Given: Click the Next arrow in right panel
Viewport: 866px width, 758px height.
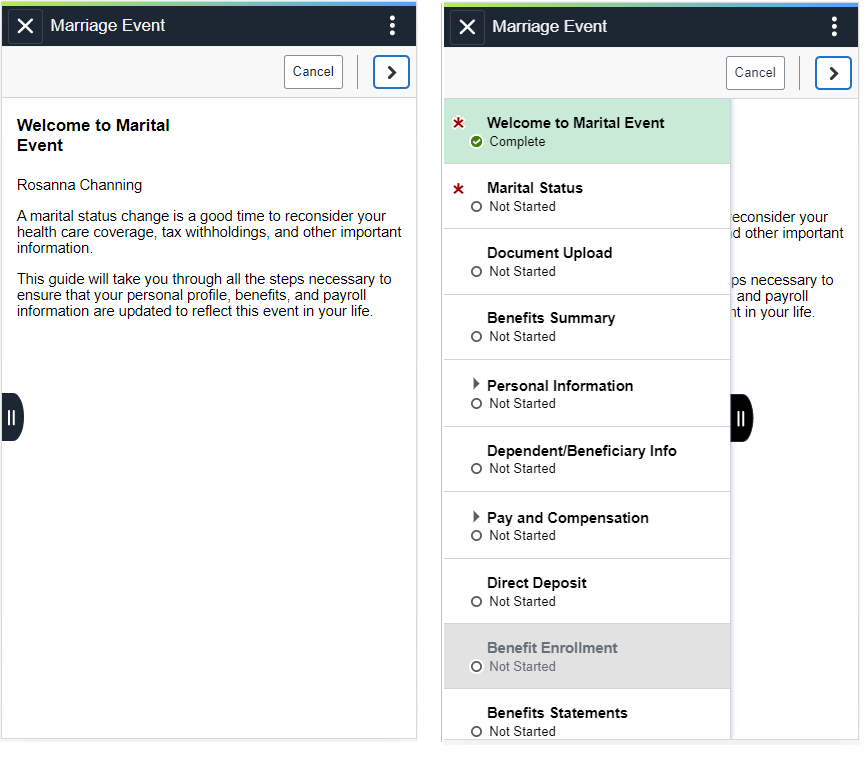Looking at the screenshot, I should point(833,73).
